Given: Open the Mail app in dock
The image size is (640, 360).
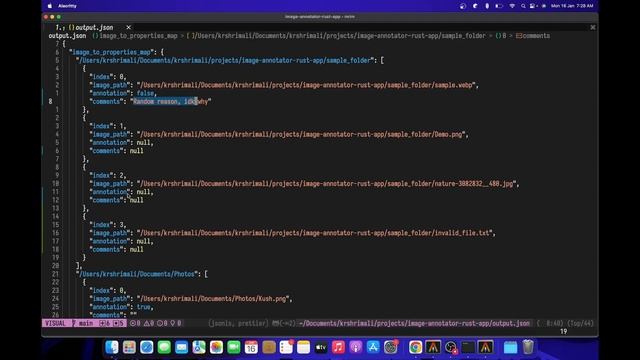Looking at the screenshot, I should (181, 347).
